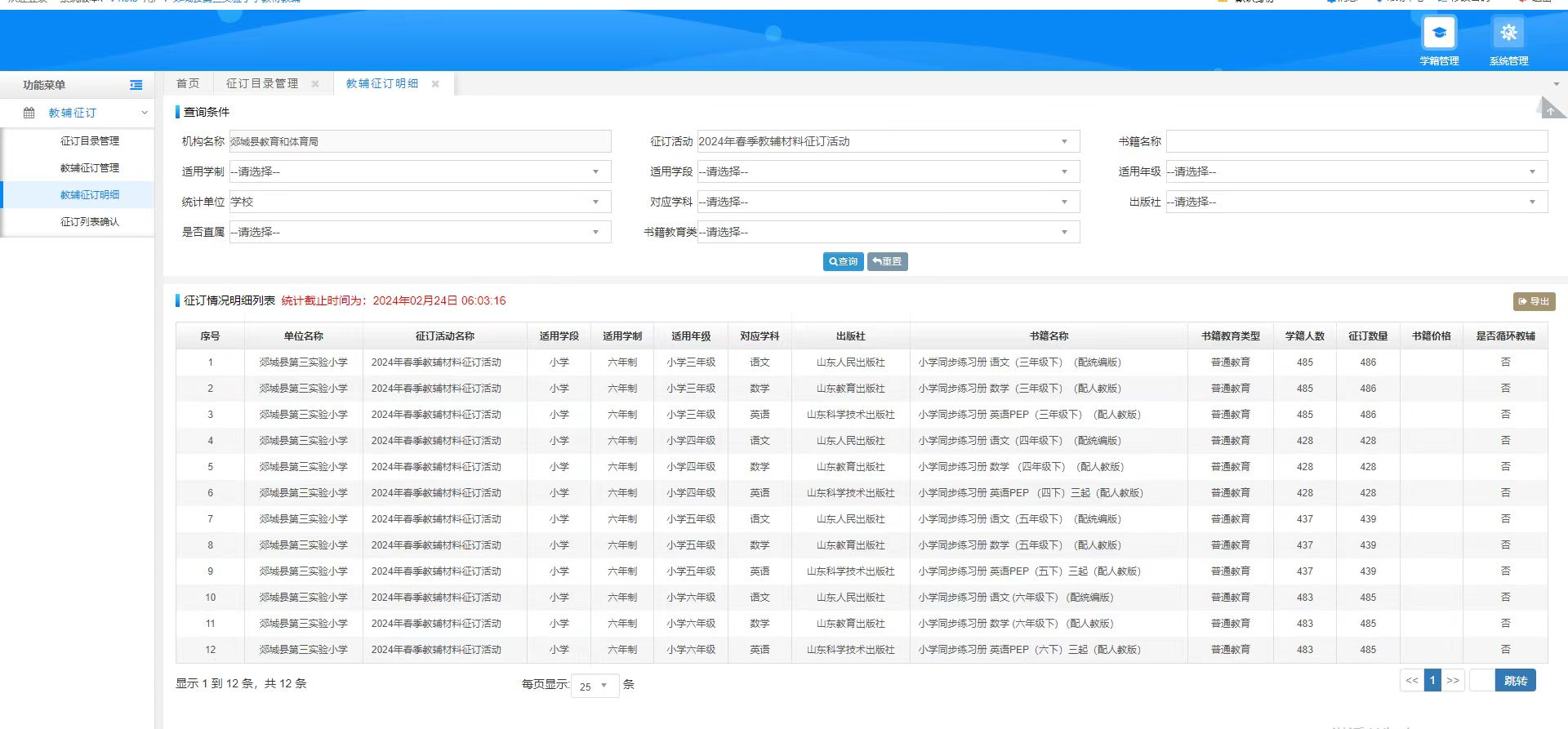Image resolution: width=1568 pixels, height=729 pixels.
Task: Click the 查询 search button
Action: click(x=843, y=261)
